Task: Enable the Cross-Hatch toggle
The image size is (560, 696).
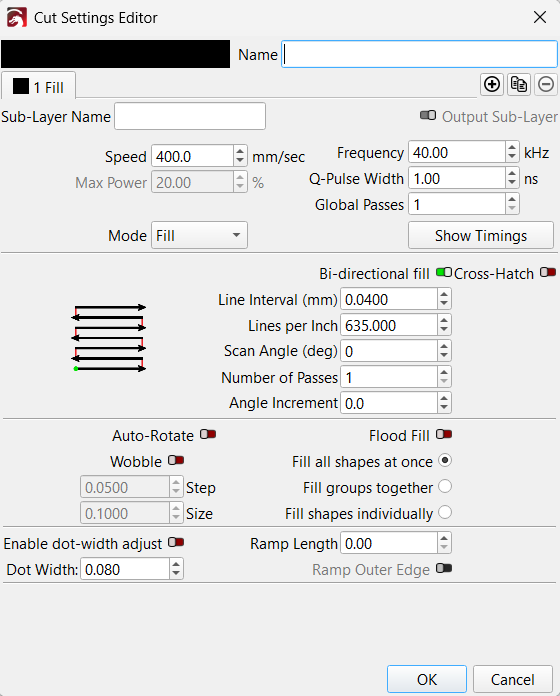Action: 548,272
